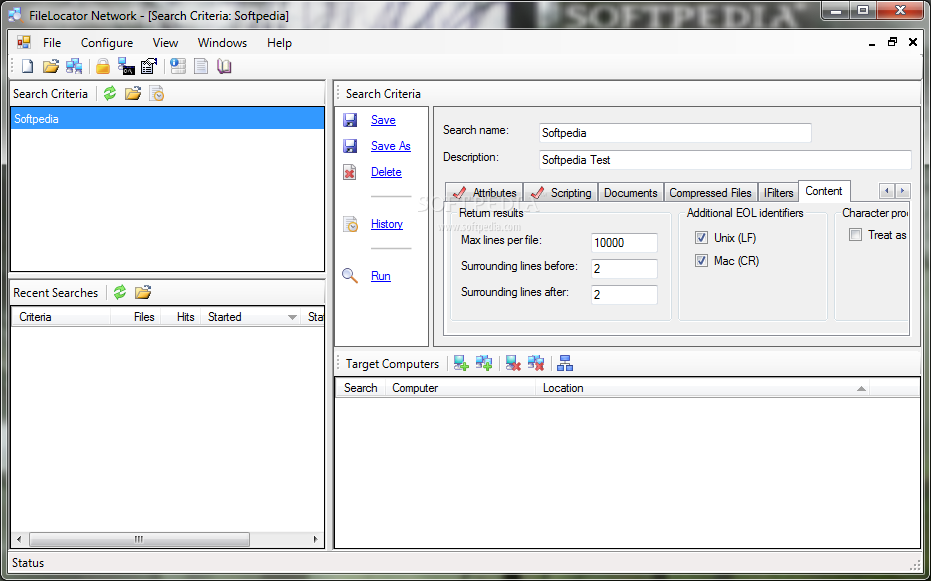Click the Surrounding lines before field
This screenshot has height=581, width=931.
pyautogui.click(x=625, y=269)
